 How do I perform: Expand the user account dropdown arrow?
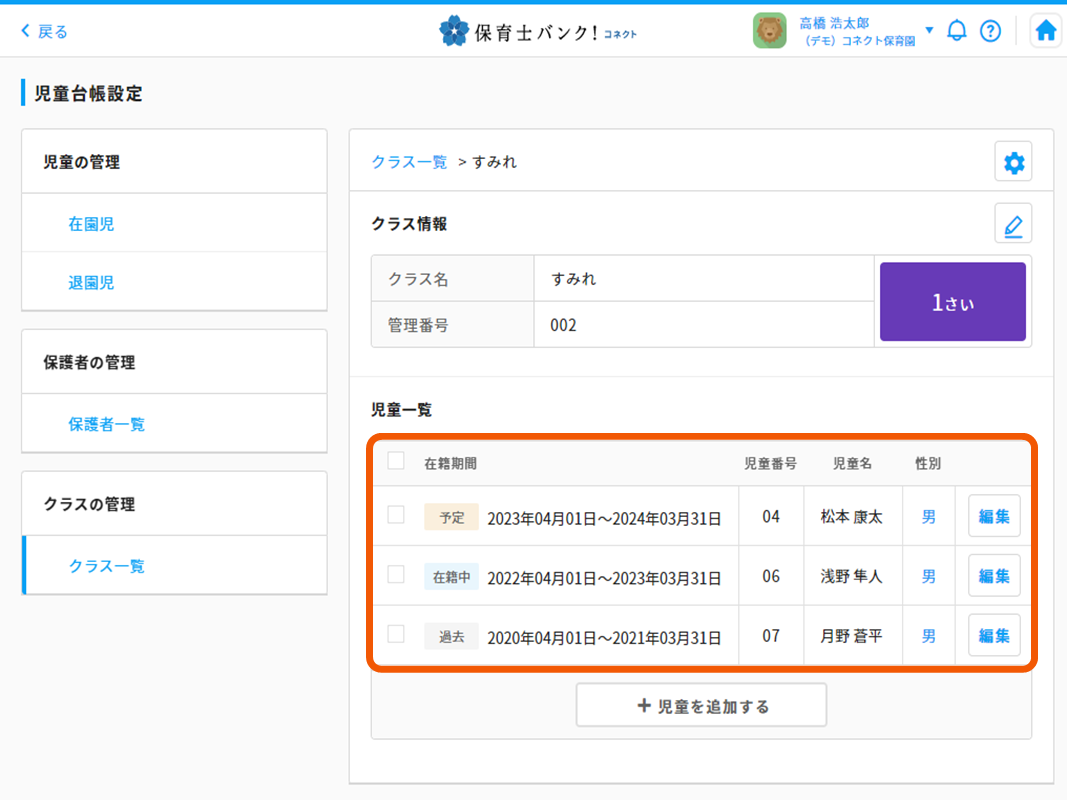(x=929, y=30)
